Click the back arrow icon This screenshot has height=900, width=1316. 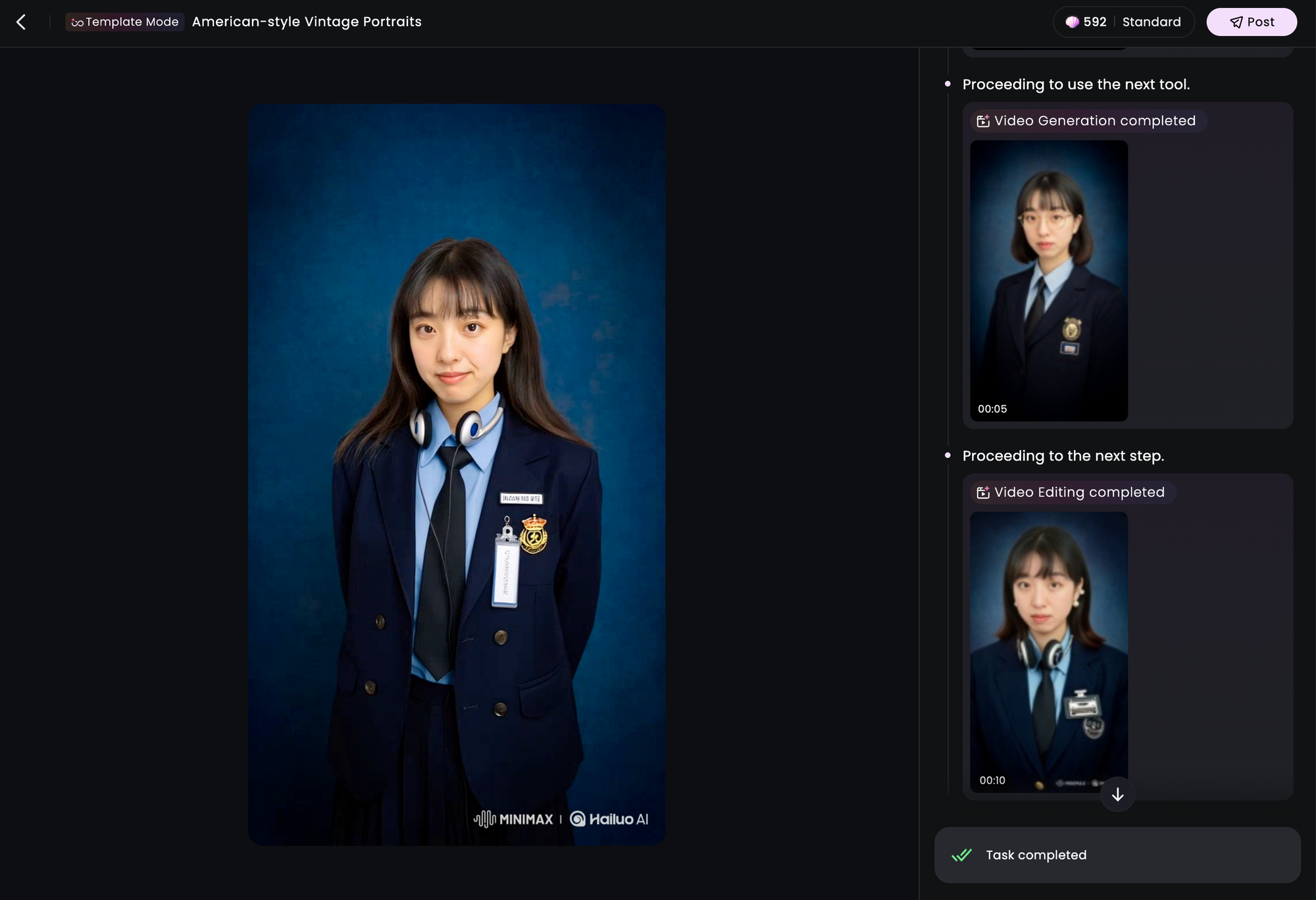click(x=21, y=22)
